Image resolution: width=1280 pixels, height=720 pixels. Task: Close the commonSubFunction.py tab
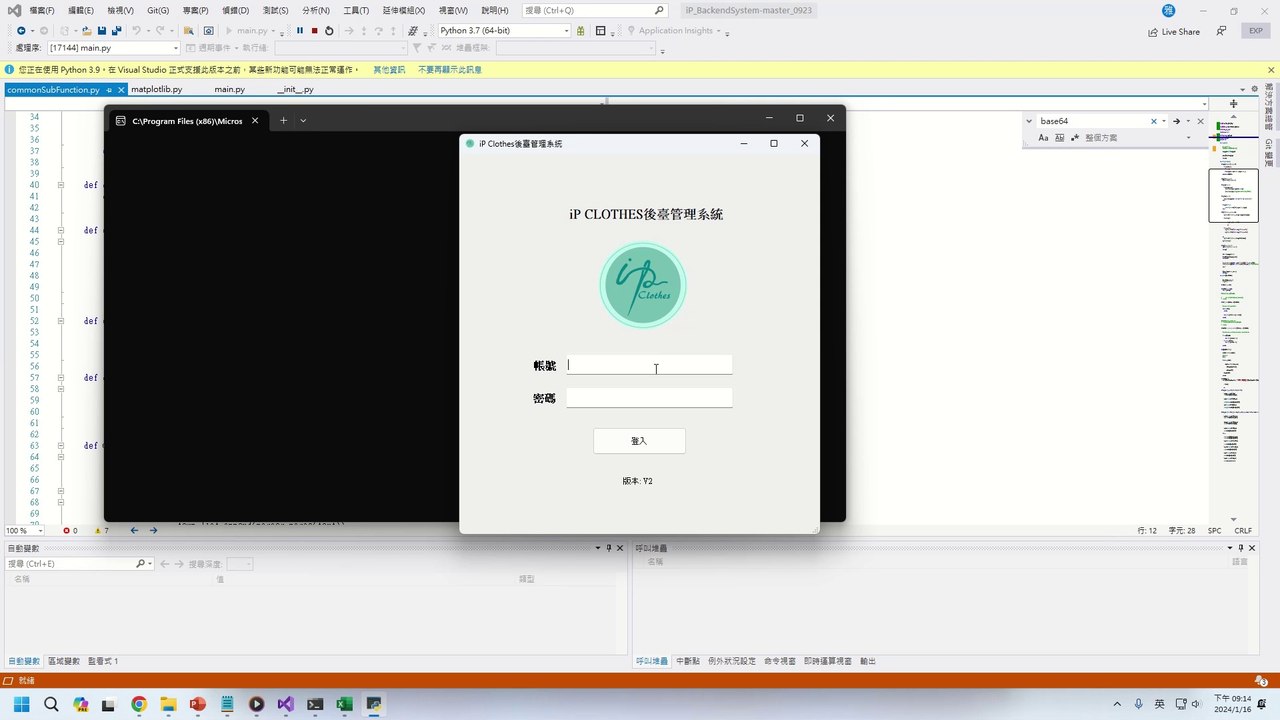tap(120, 90)
